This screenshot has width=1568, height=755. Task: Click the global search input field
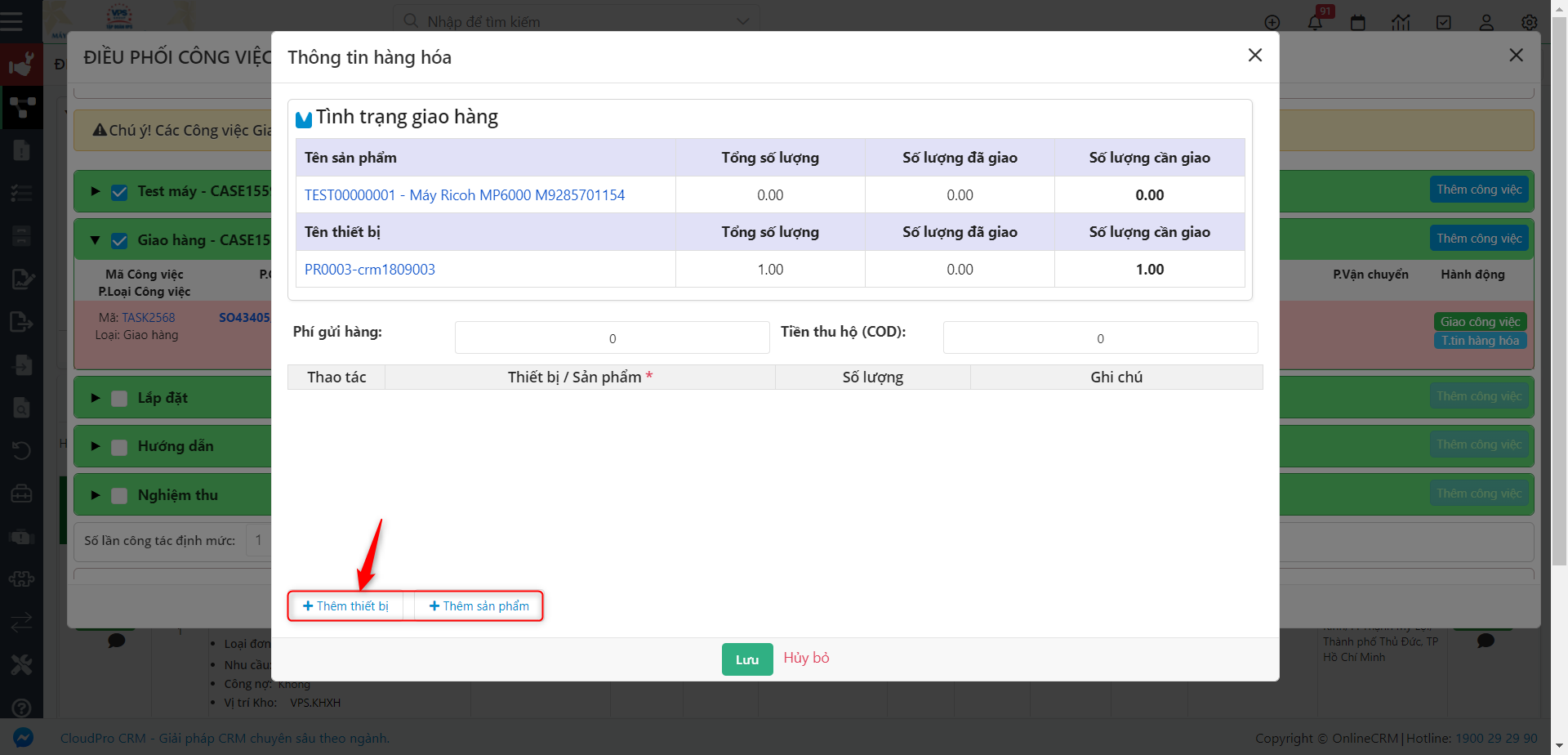click(x=576, y=21)
